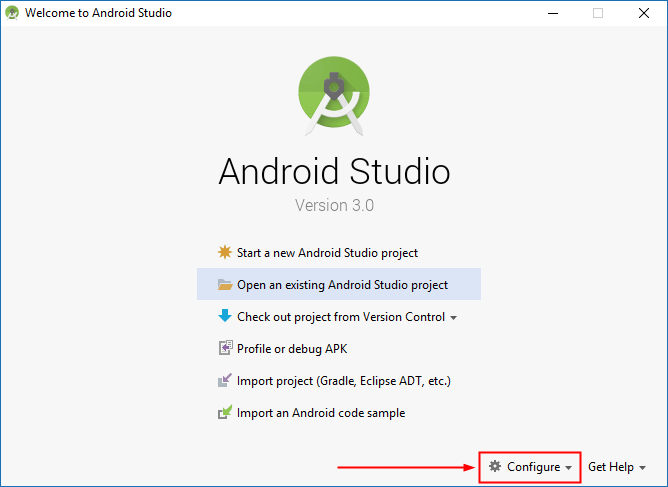The width and height of the screenshot is (668, 487).
Task: Click the Welcome to Android Studio title
Action: [x=98, y=13]
